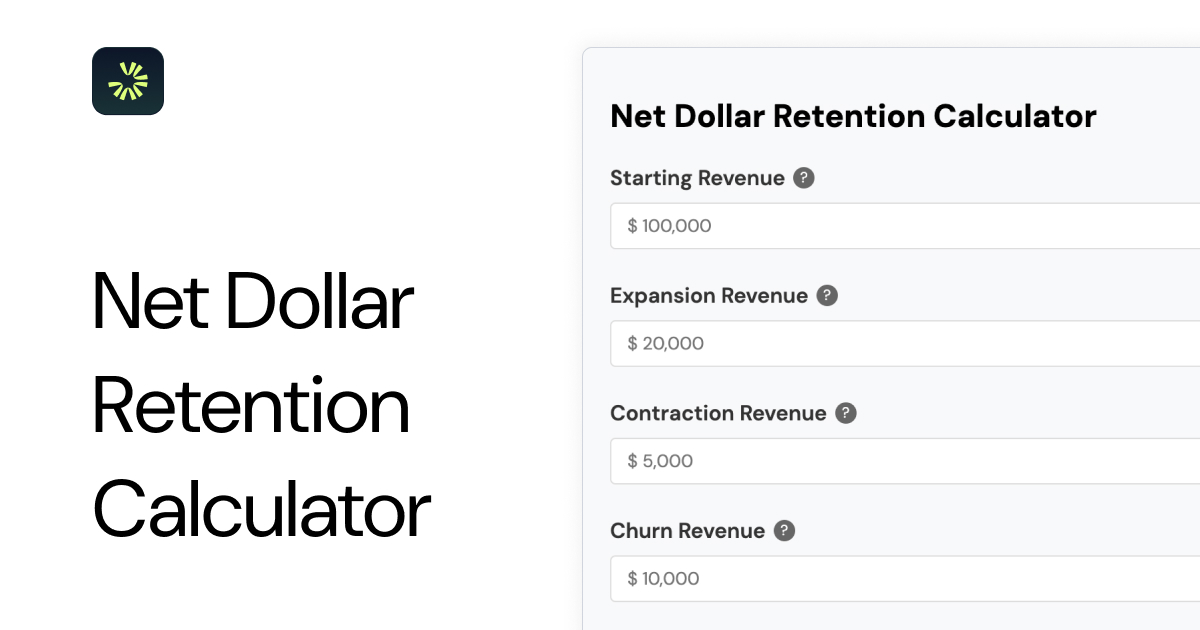Open the Expansion Revenue help tooltip

827,295
